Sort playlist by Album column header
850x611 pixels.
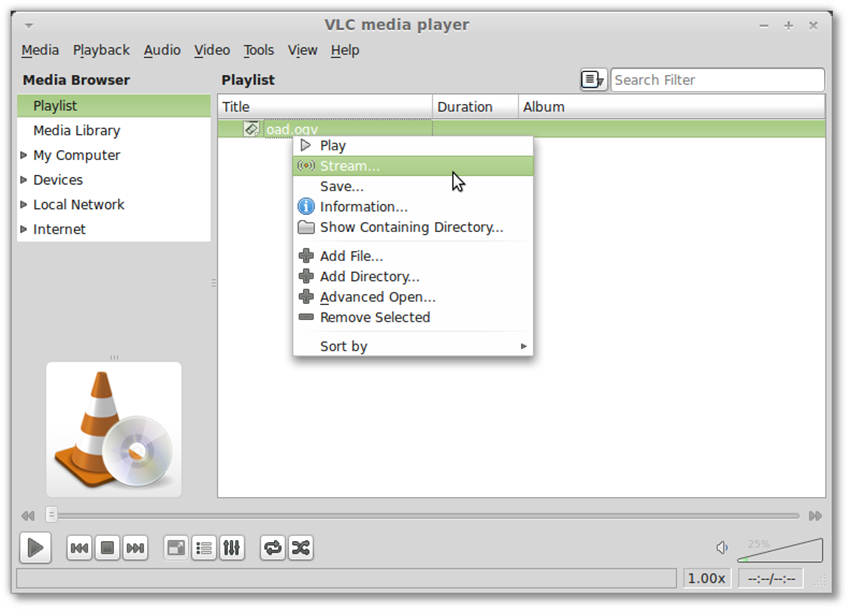pyautogui.click(x=672, y=107)
